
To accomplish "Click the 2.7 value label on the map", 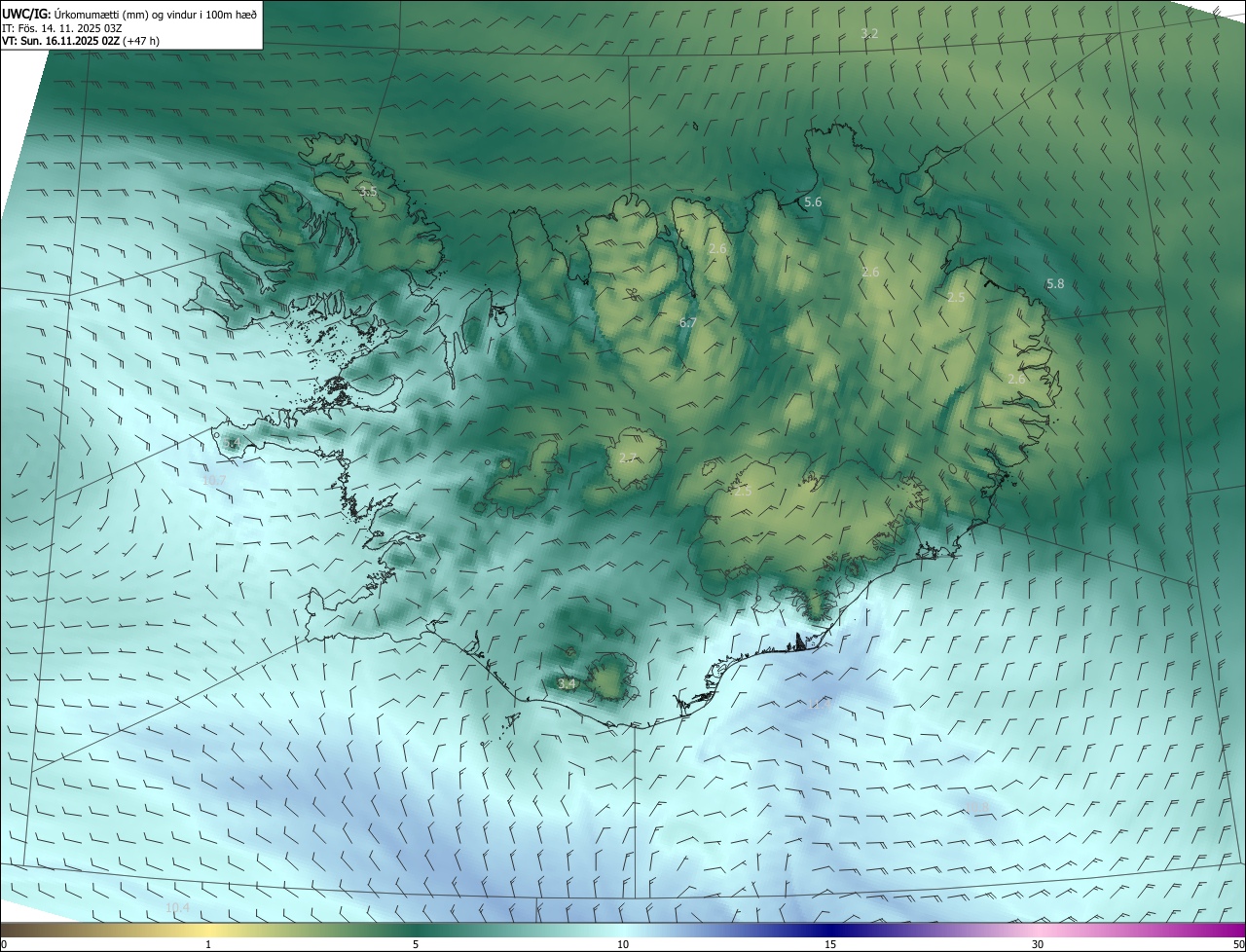I will 628,458.
